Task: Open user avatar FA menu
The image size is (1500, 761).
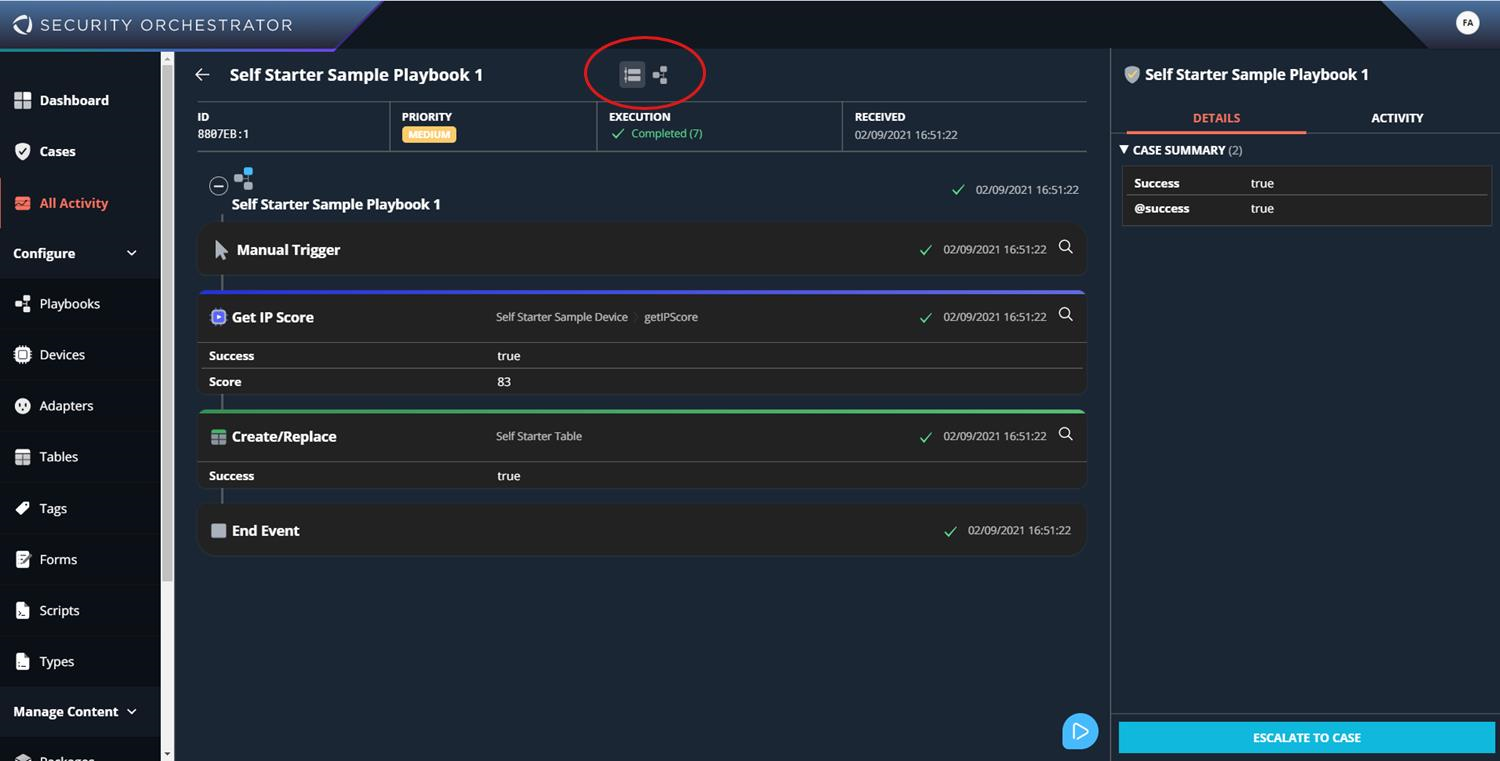Action: coord(1467,23)
